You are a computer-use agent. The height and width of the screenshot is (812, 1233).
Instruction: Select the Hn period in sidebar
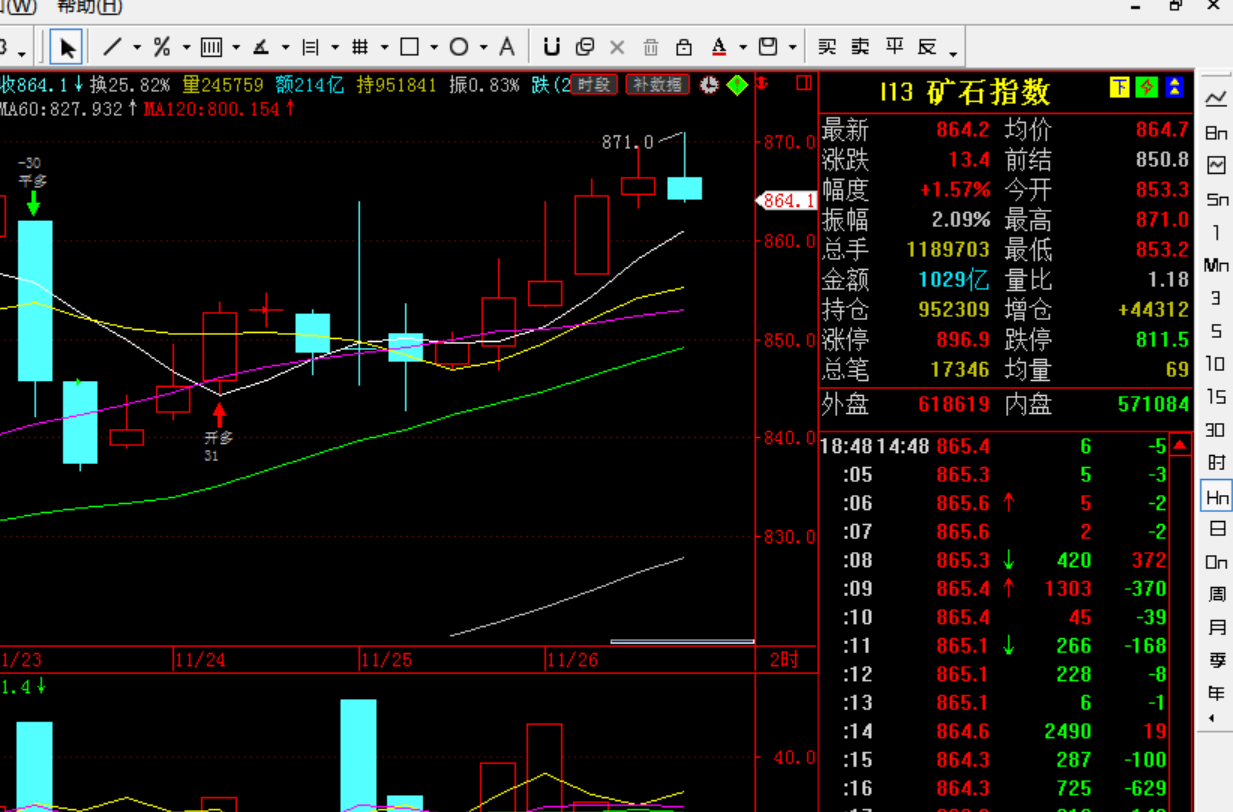pos(1216,496)
